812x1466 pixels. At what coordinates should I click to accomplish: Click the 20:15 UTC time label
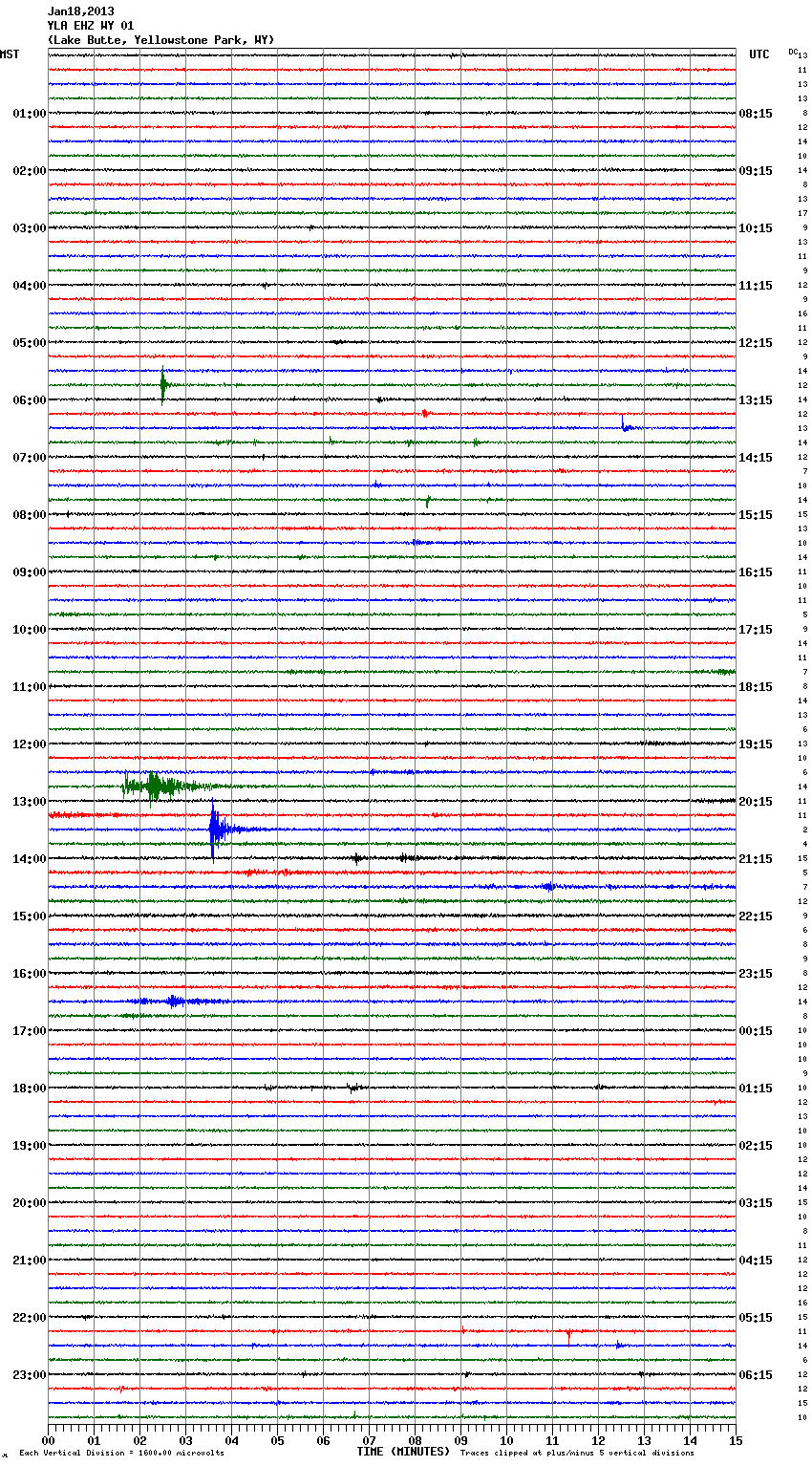756,802
